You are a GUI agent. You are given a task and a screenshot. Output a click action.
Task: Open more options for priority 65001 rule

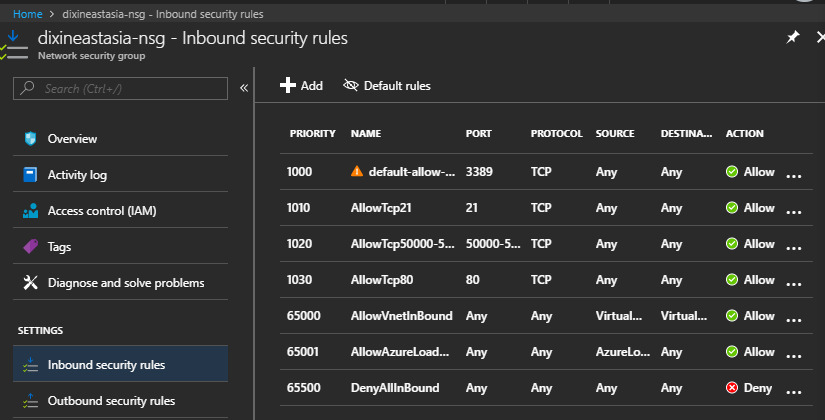click(x=793, y=356)
